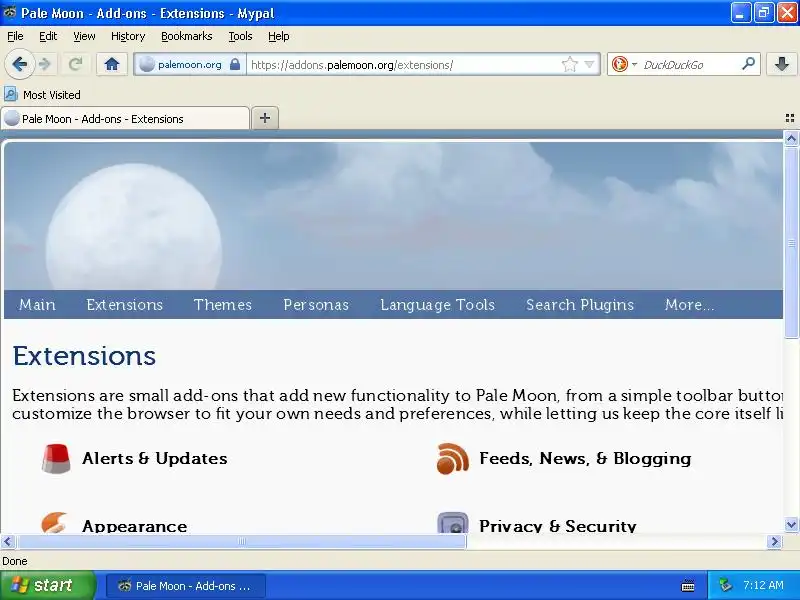Bookmark this page with the star icon
Image resolution: width=800 pixels, height=600 pixels.
pyautogui.click(x=569, y=64)
